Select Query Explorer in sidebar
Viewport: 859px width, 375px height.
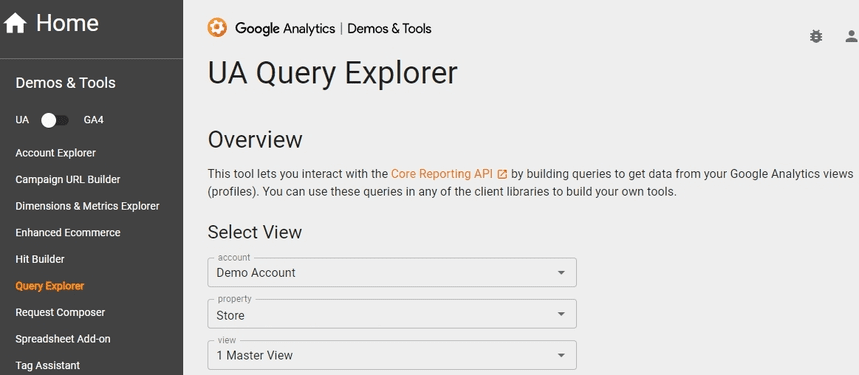(50, 286)
